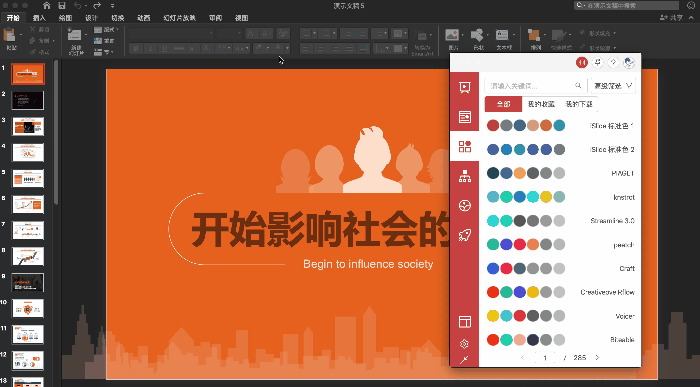Image resolution: width=700 pixels, height=387 pixels.
Task: Apply the Craft color theme
Action: [x=560, y=268]
